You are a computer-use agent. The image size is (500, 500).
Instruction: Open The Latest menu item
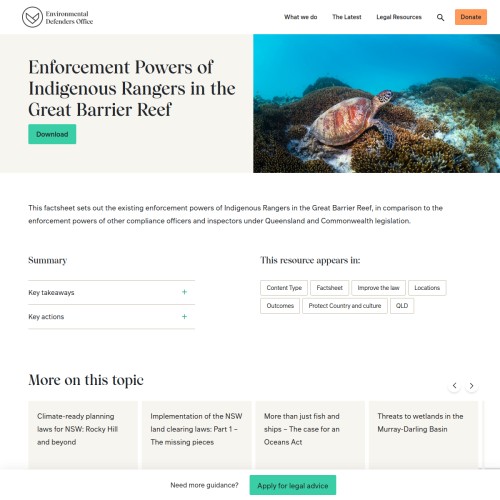[347, 17]
